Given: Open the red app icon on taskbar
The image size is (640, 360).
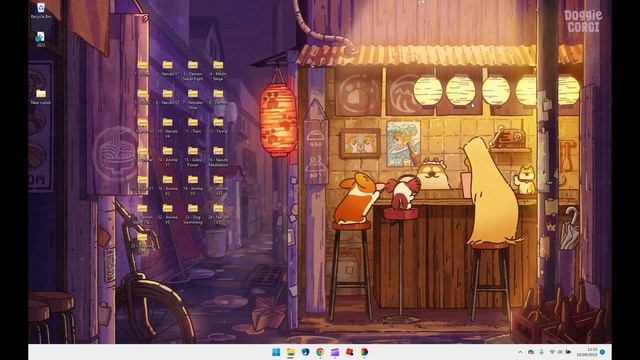Looking at the screenshot, I should (x=349, y=352).
